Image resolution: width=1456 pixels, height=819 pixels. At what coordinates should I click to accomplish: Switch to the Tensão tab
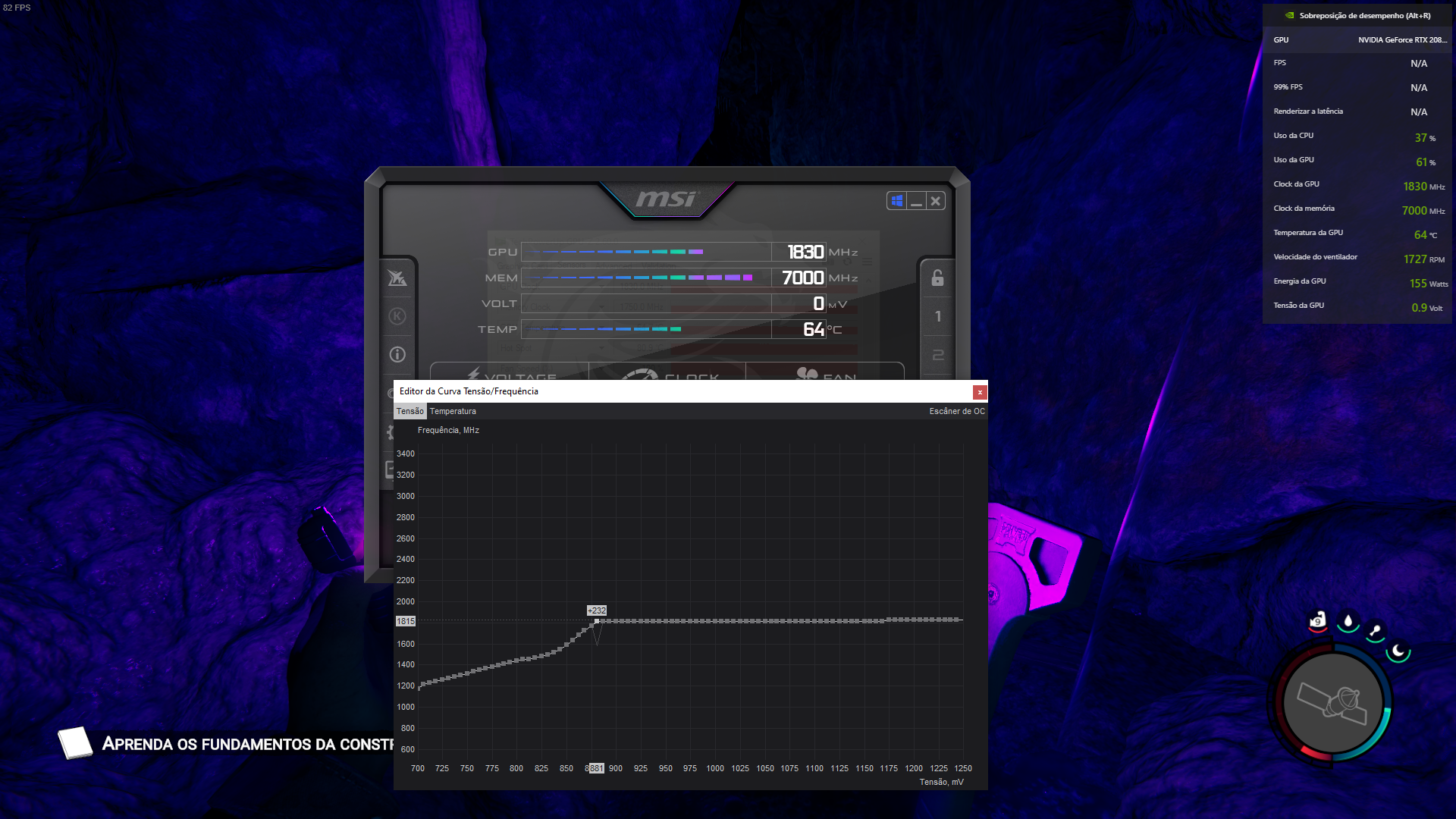pos(410,411)
